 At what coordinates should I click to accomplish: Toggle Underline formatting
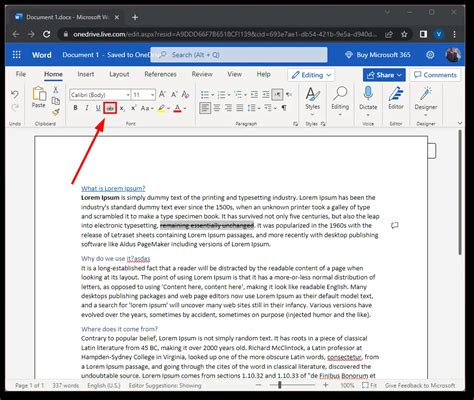point(98,108)
